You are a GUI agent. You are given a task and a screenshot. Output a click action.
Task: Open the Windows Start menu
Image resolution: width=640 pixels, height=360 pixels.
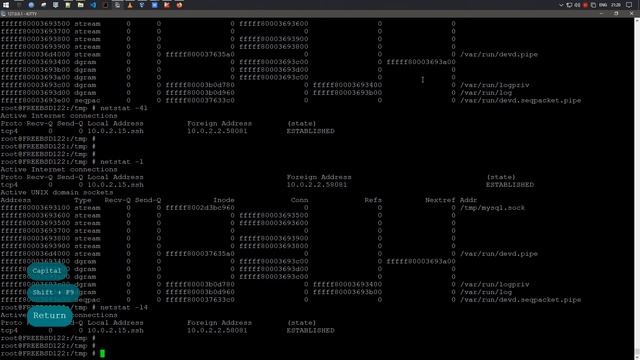tap(6, 5)
